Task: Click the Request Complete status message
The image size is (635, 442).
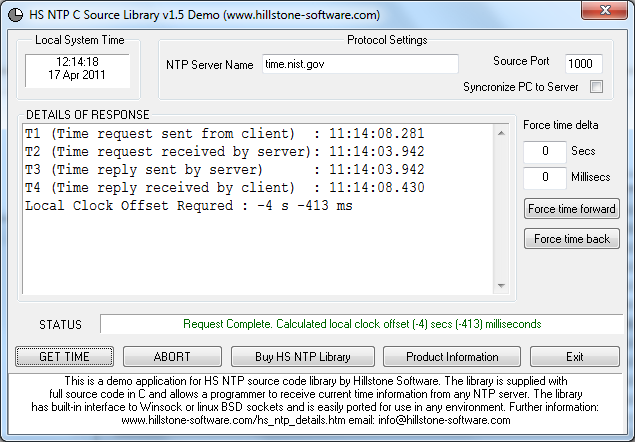Action: click(x=362, y=324)
